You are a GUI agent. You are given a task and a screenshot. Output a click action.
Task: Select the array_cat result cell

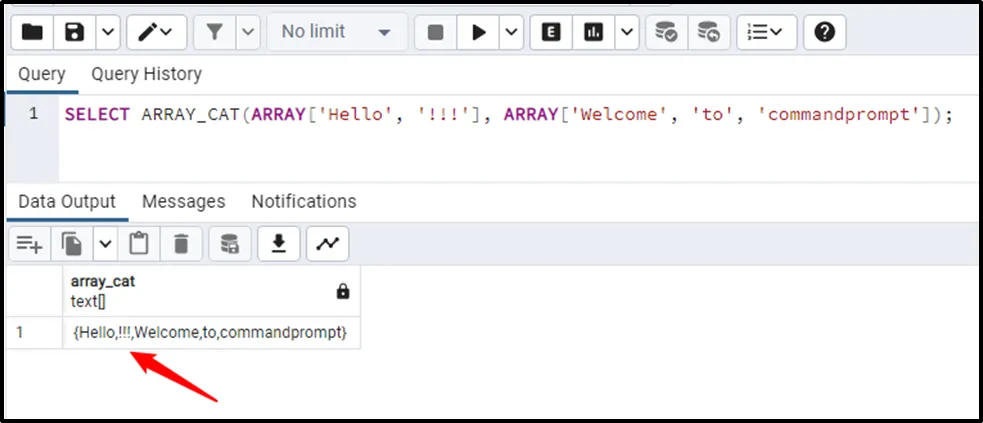click(210, 332)
